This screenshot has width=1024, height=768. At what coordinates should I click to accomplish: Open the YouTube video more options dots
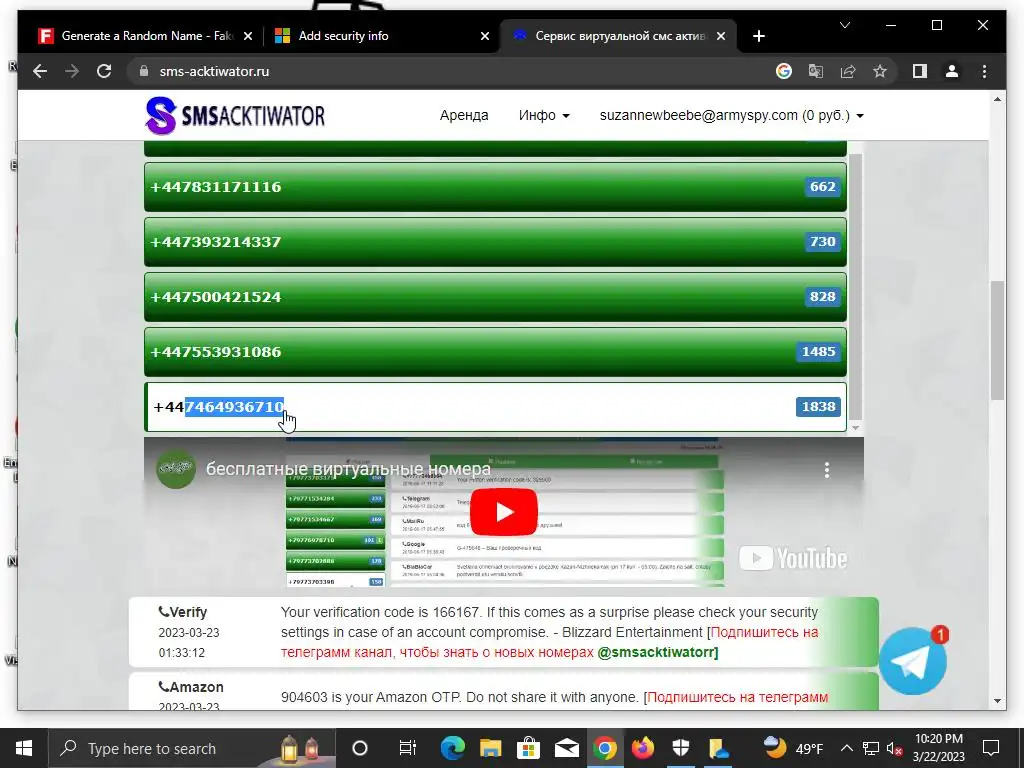[827, 470]
